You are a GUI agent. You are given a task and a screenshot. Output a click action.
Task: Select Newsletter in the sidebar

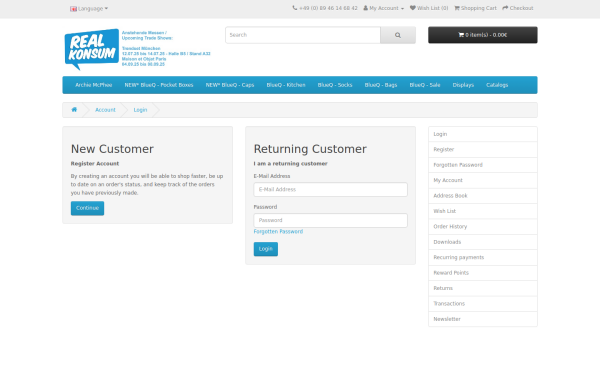(x=483, y=319)
